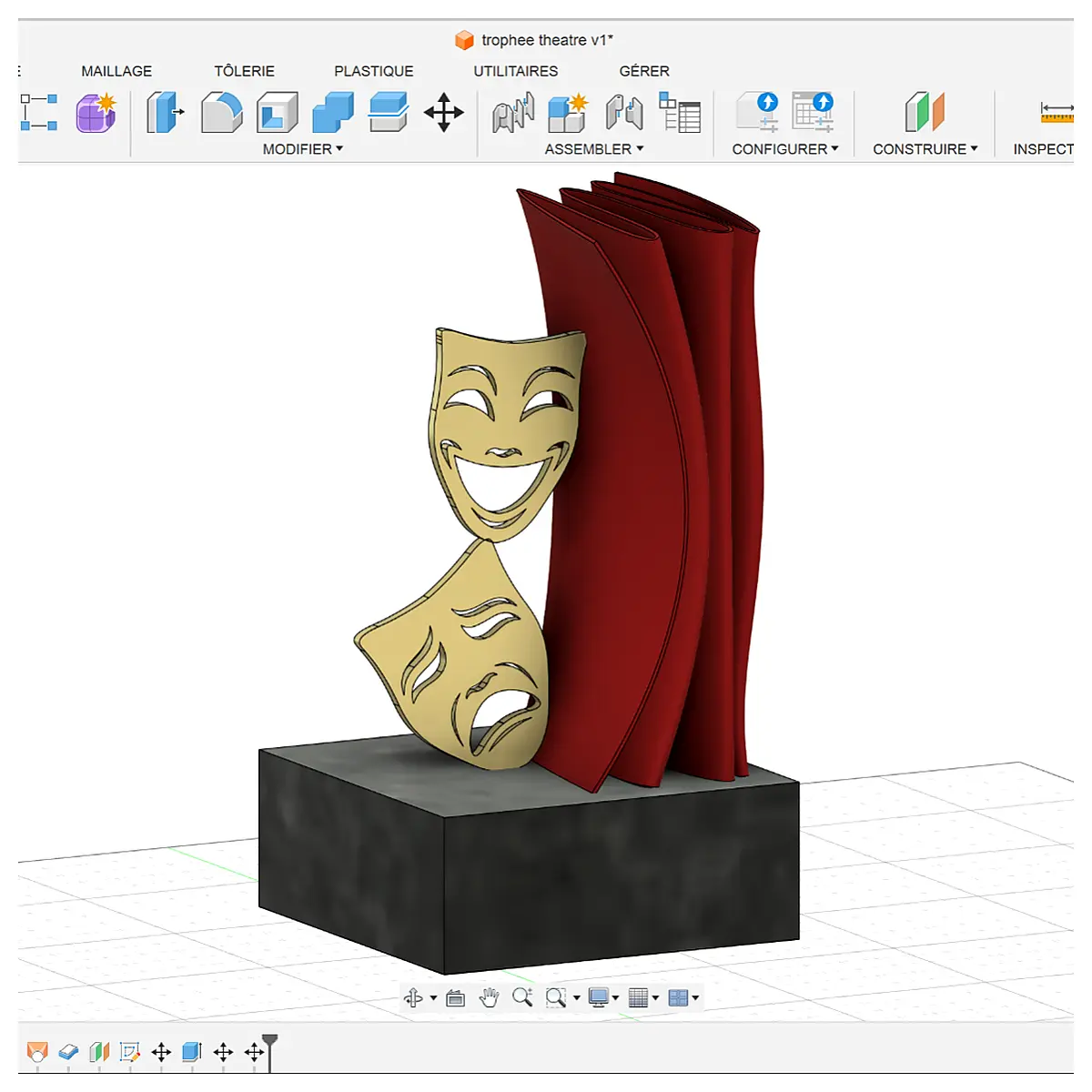
Task: Click the Configure Model icon
Action: [x=757, y=113]
